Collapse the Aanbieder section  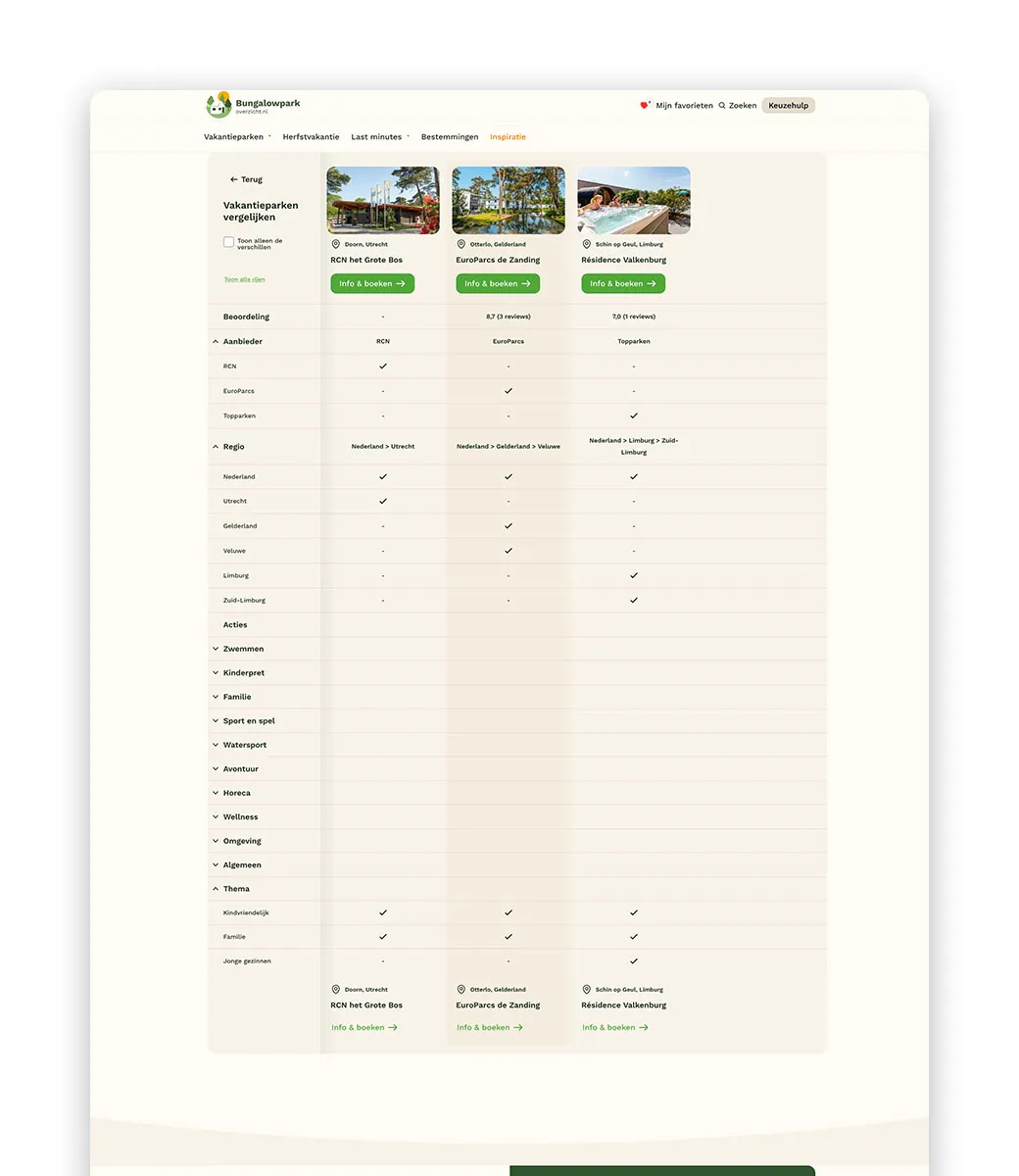pos(216,342)
